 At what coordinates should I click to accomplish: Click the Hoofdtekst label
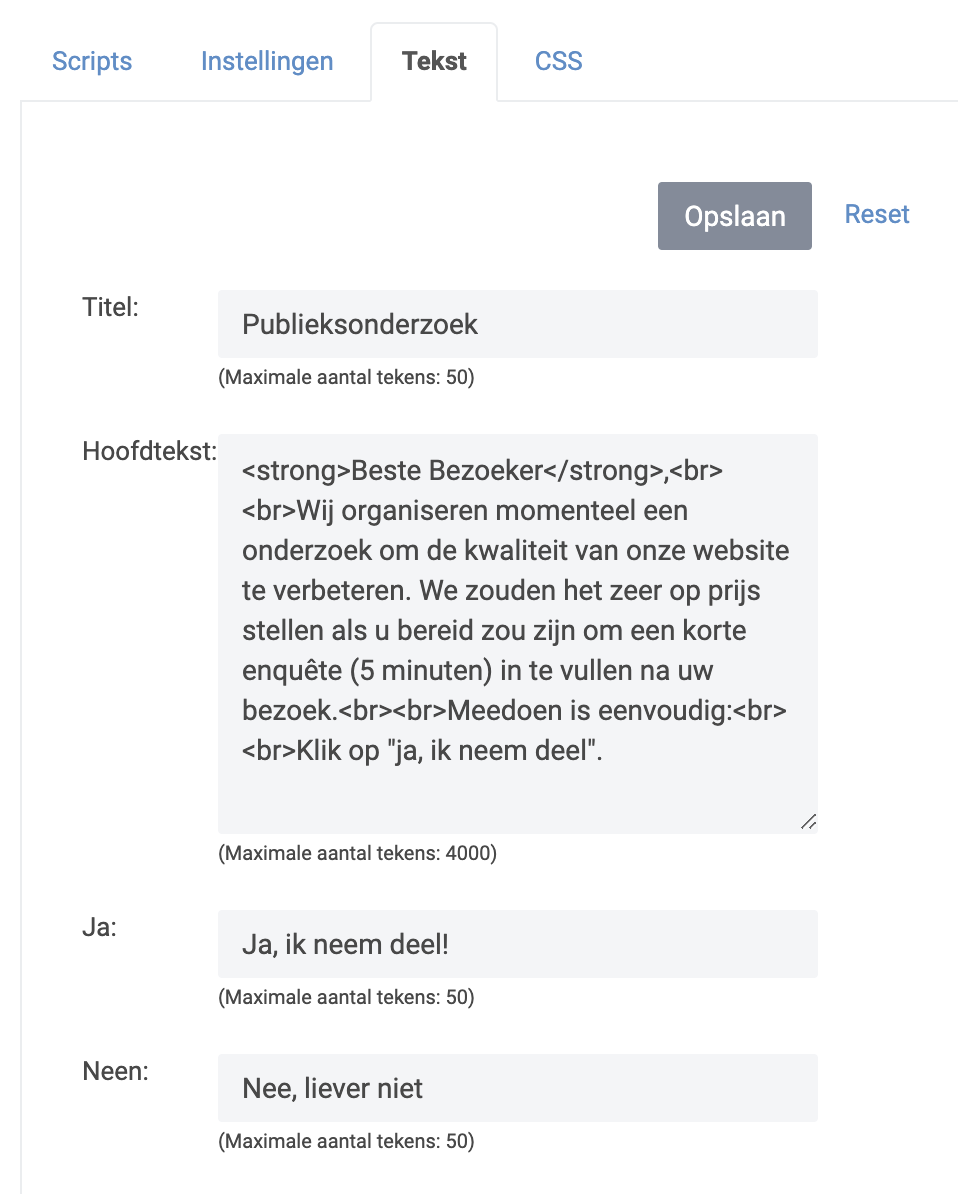click(149, 451)
